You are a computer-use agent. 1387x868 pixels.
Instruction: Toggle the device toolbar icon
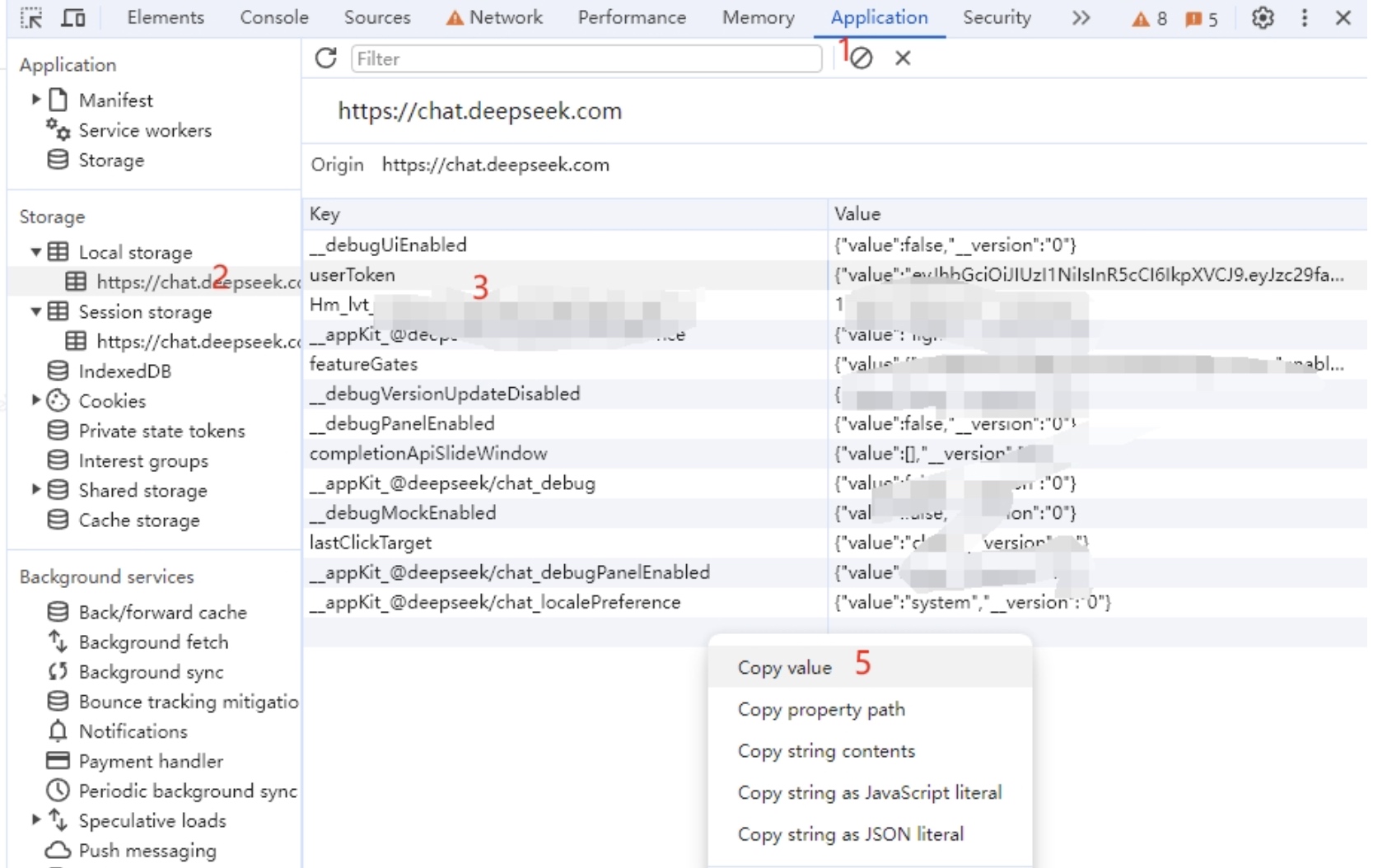73,17
